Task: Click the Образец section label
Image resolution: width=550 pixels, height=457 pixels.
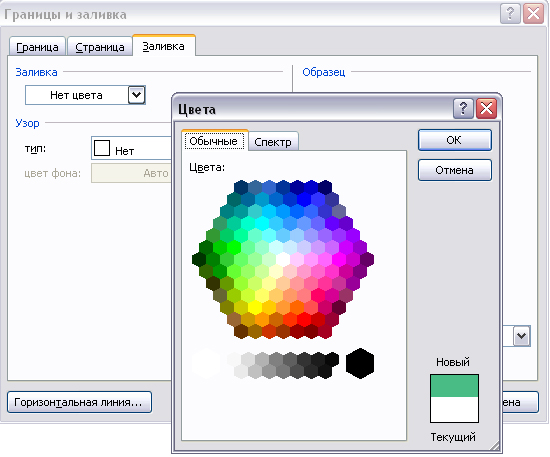Action: tap(323, 72)
